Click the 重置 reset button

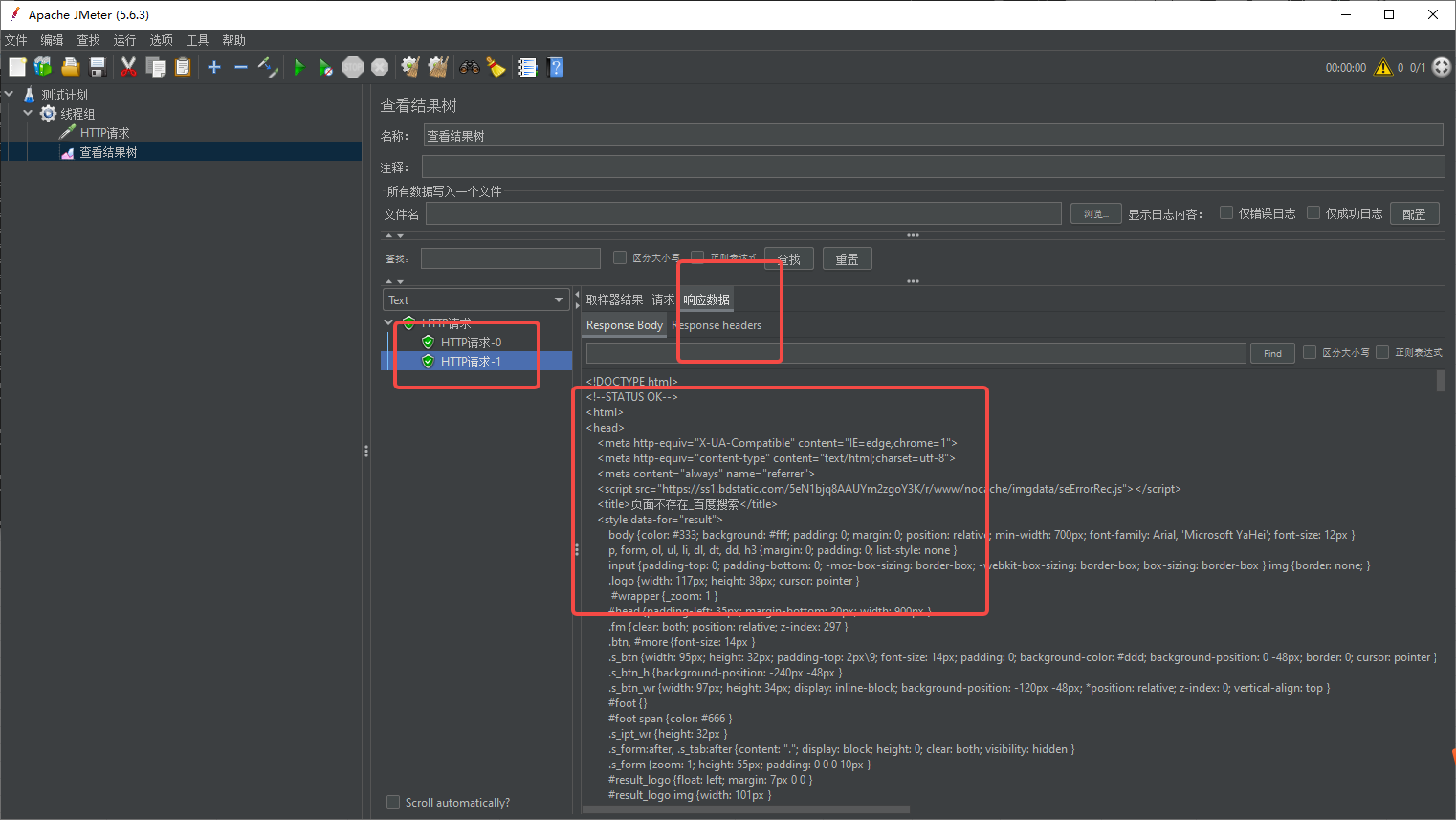tap(848, 258)
